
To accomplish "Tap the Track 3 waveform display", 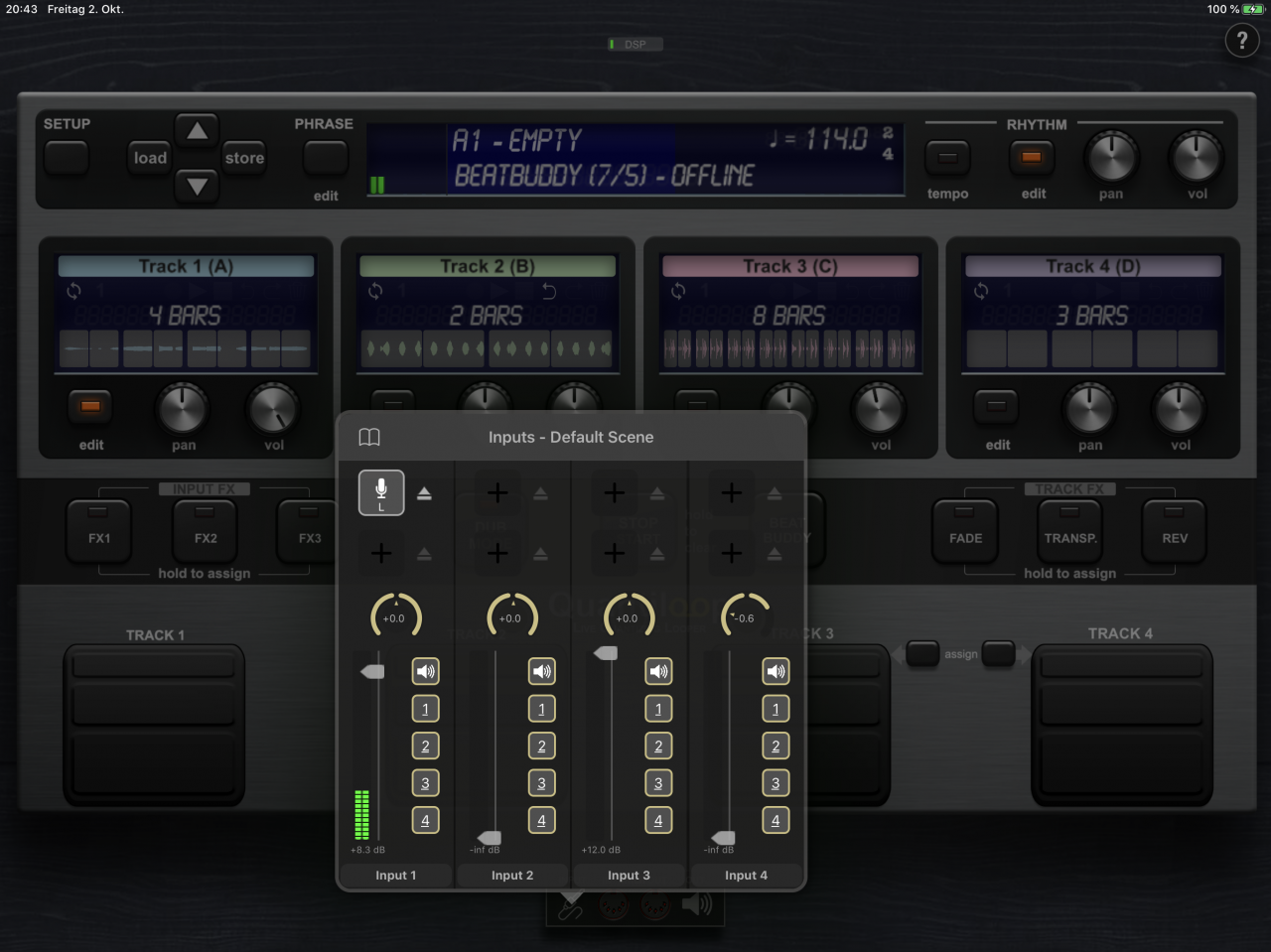I will (790, 348).
